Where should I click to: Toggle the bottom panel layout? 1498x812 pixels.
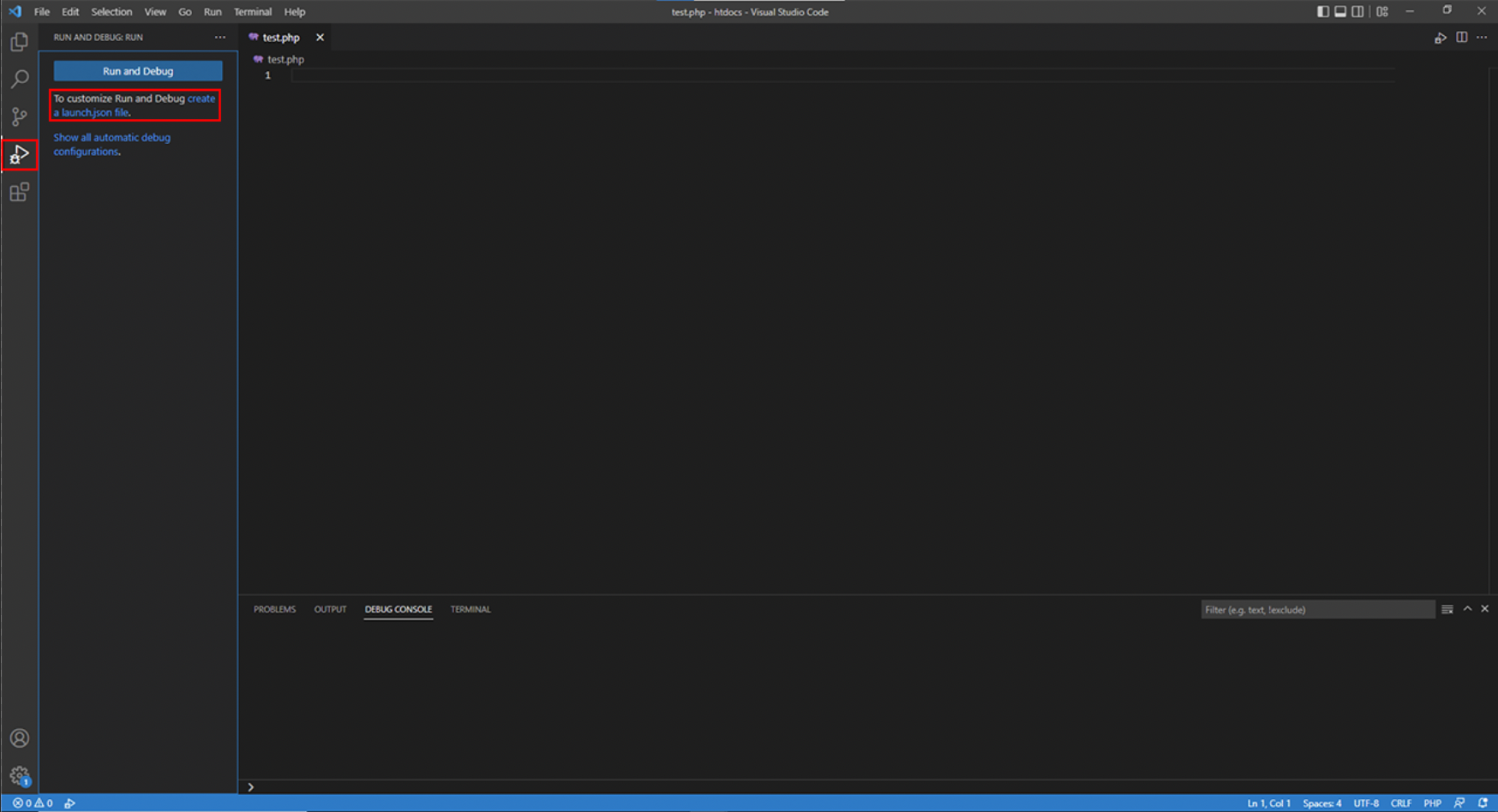(x=1340, y=11)
